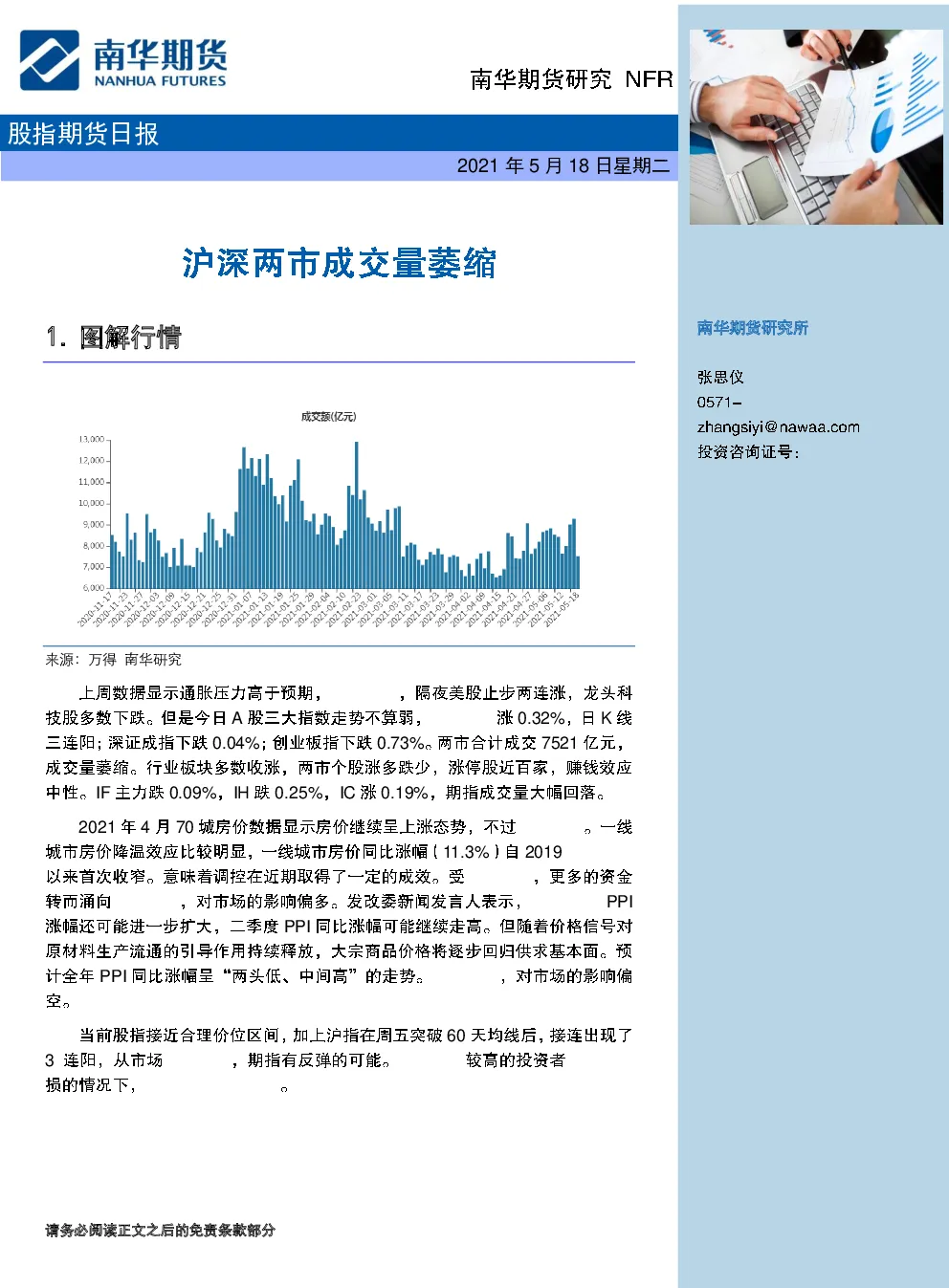The width and height of the screenshot is (949, 1288).
Task: Click the 南华期货 logo text
Action: tap(160, 55)
